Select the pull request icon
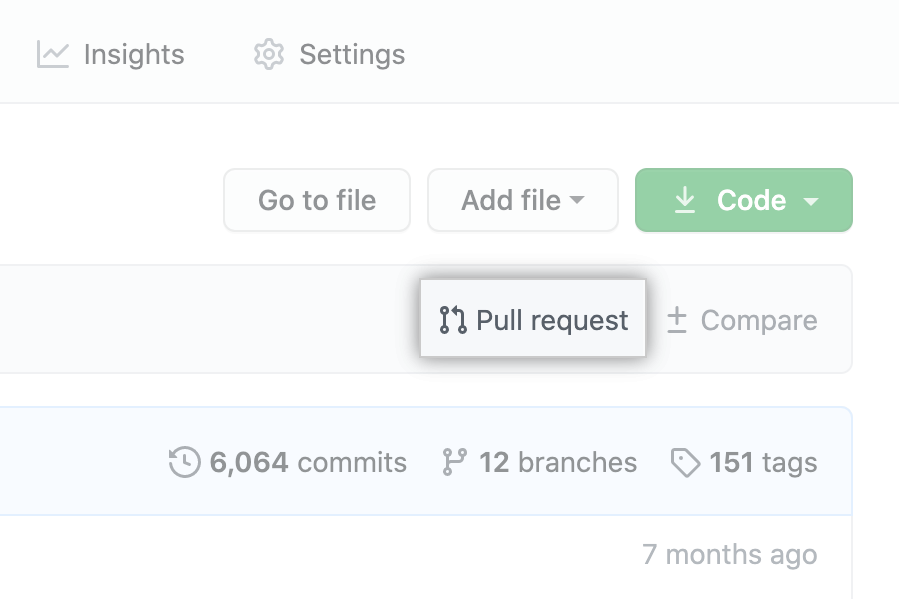 point(452,319)
